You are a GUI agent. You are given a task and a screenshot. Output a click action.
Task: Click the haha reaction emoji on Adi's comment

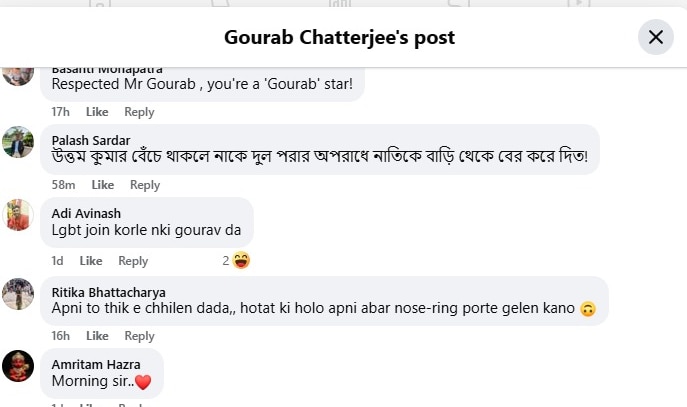(241, 260)
